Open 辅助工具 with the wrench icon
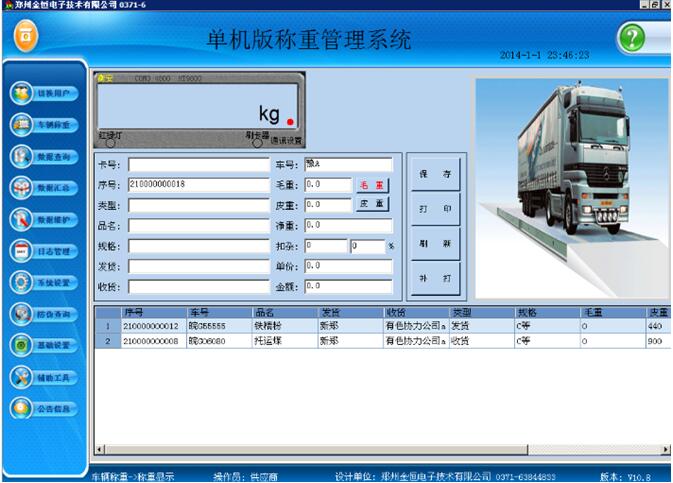The width and height of the screenshot is (673, 483). point(44,377)
